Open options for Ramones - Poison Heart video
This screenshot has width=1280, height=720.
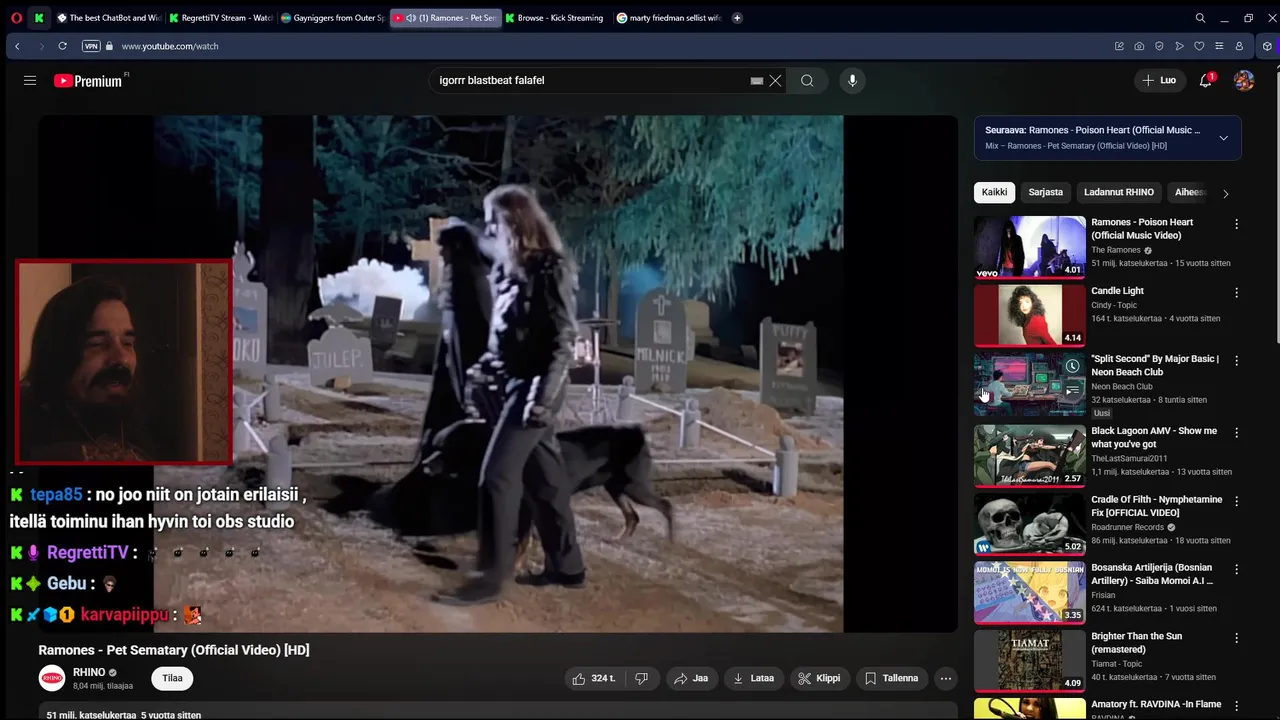pyautogui.click(x=1236, y=224)
